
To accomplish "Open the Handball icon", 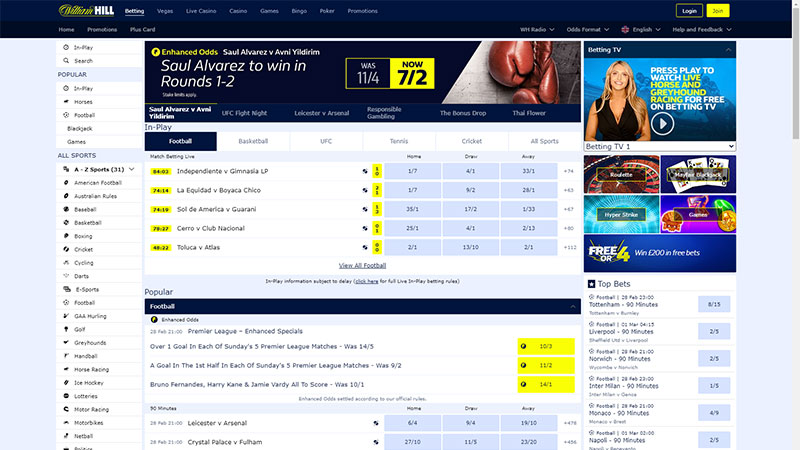I will (66, 356).
